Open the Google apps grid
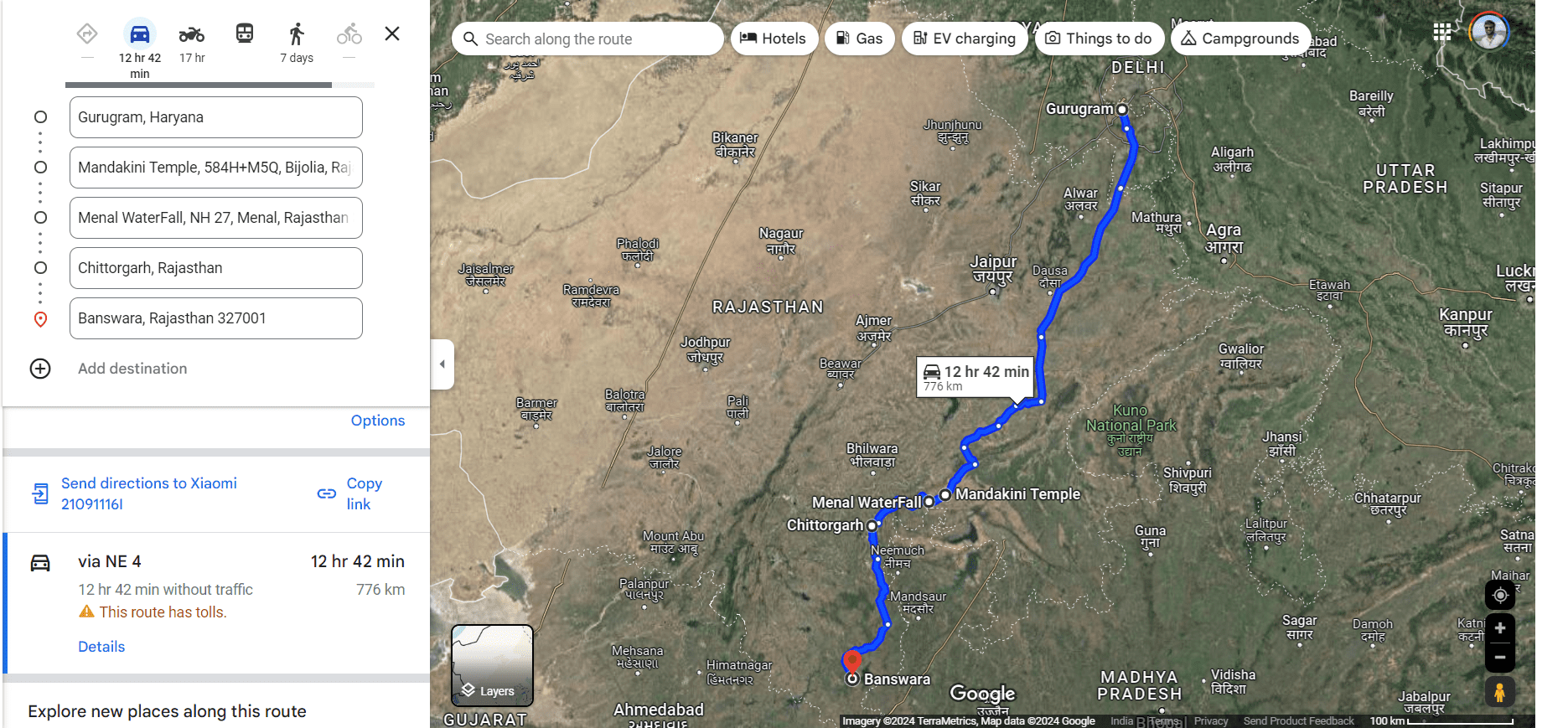 pyautogui.click(x=1442, y=33)
